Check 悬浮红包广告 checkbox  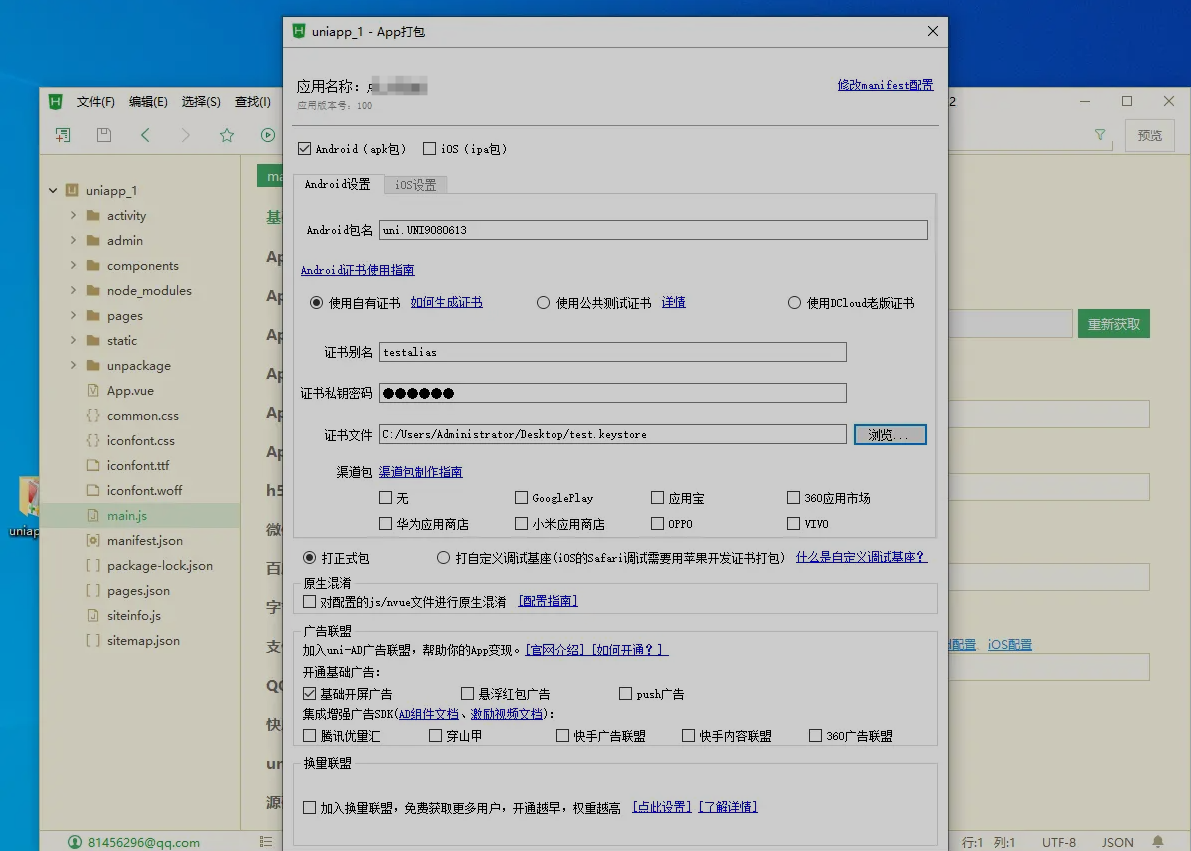point(467,694)
